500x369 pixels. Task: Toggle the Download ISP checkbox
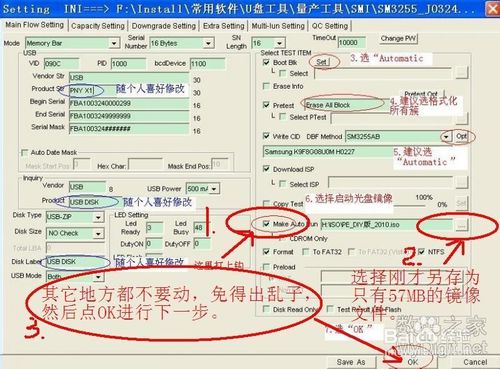point(266,169)
